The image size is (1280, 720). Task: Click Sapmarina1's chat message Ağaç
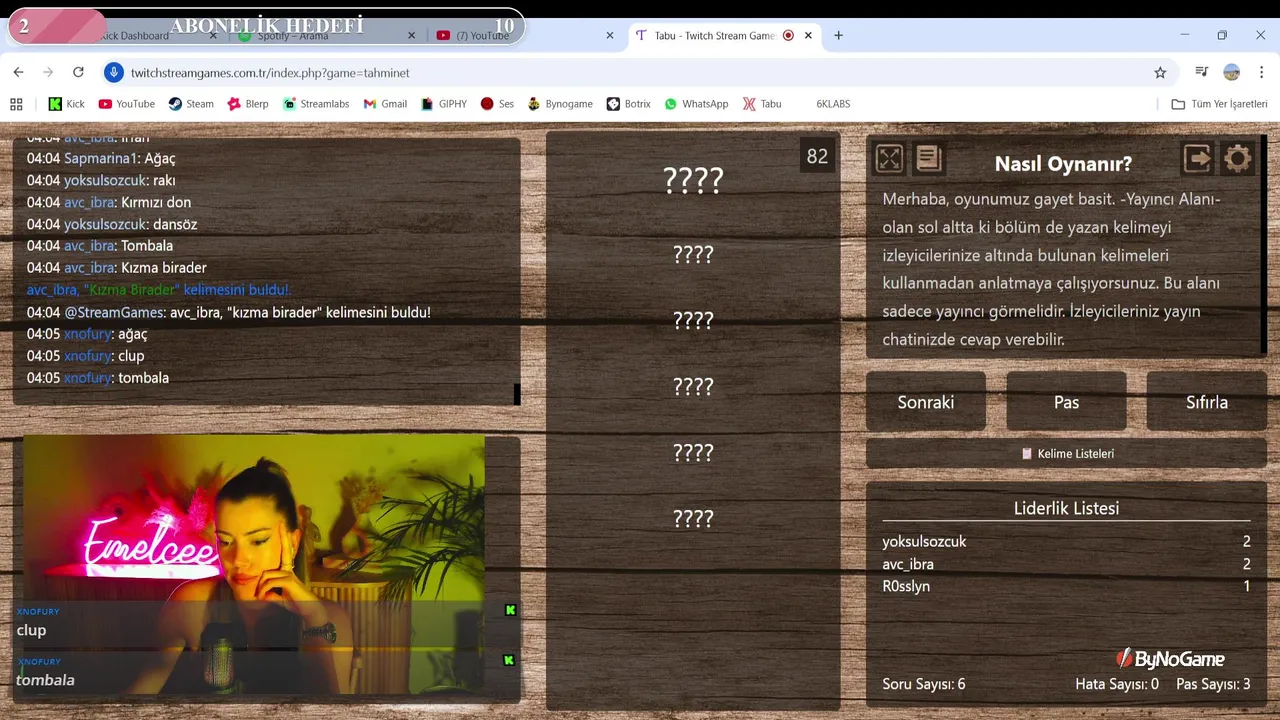click(x=101, y=158)
